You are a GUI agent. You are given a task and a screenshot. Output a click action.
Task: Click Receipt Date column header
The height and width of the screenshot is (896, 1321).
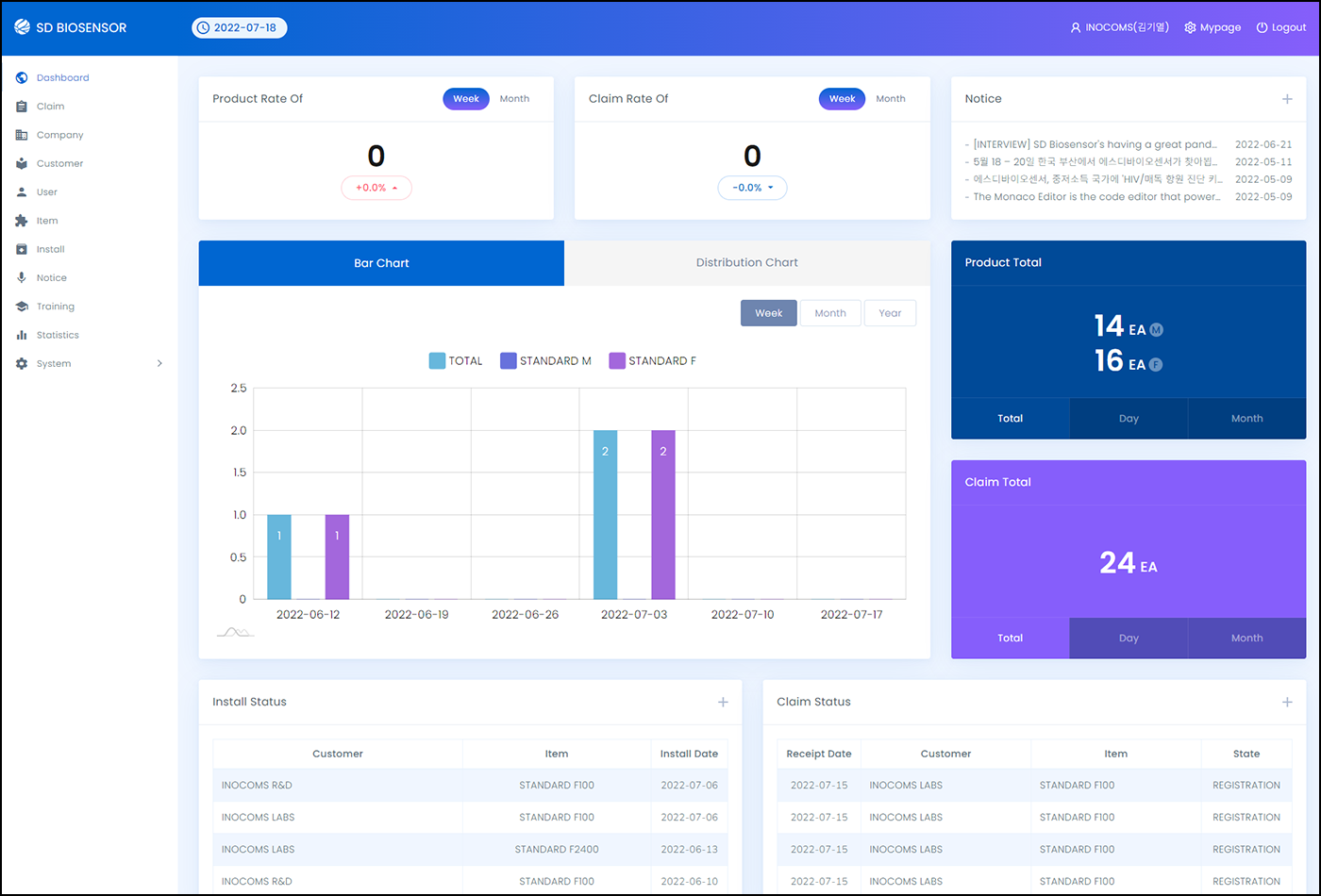tap(819, 754)
